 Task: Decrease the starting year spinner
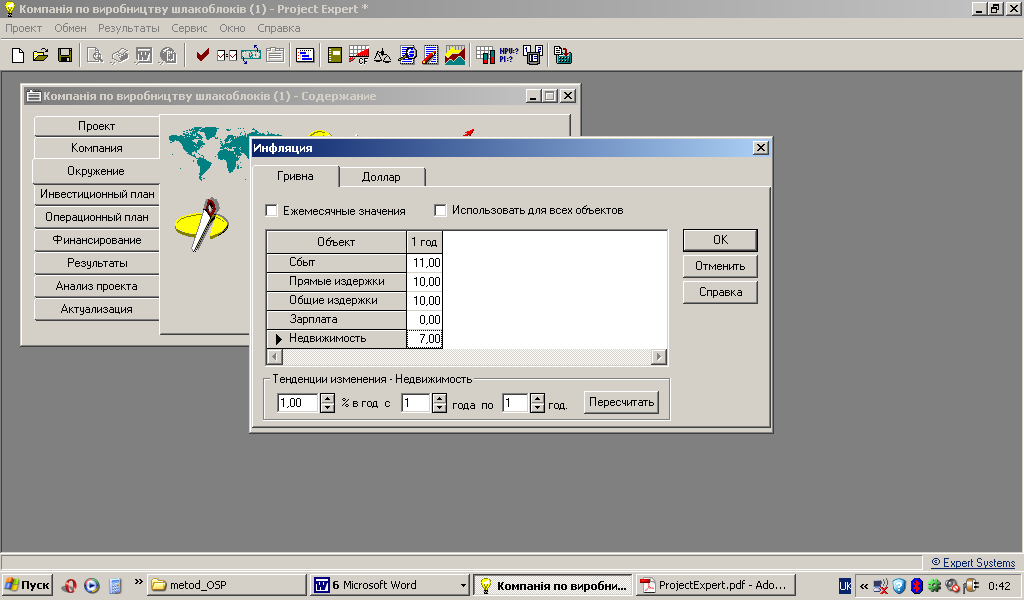[440, 407]
